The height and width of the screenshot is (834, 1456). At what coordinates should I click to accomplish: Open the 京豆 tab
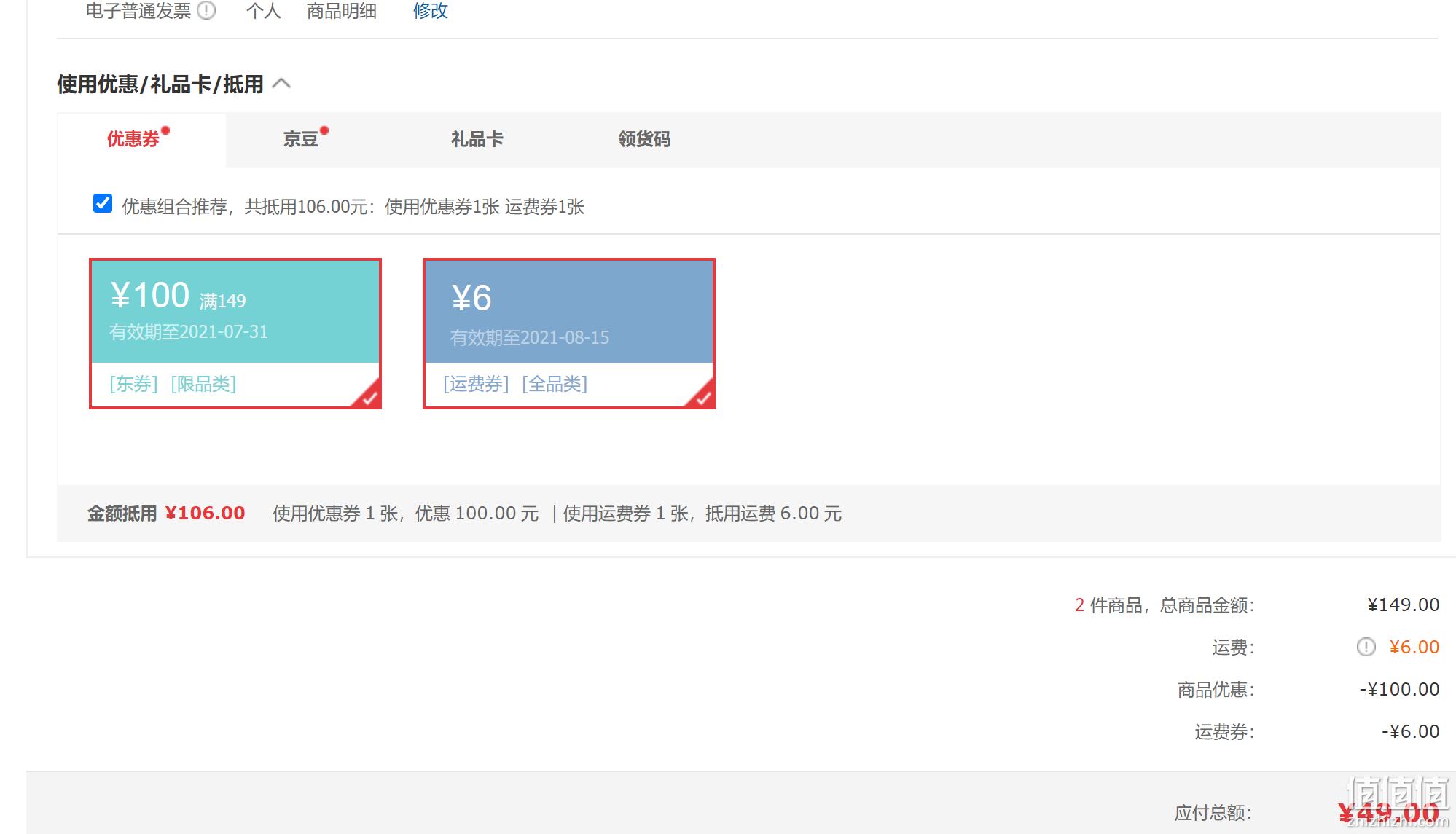(301, 139)
